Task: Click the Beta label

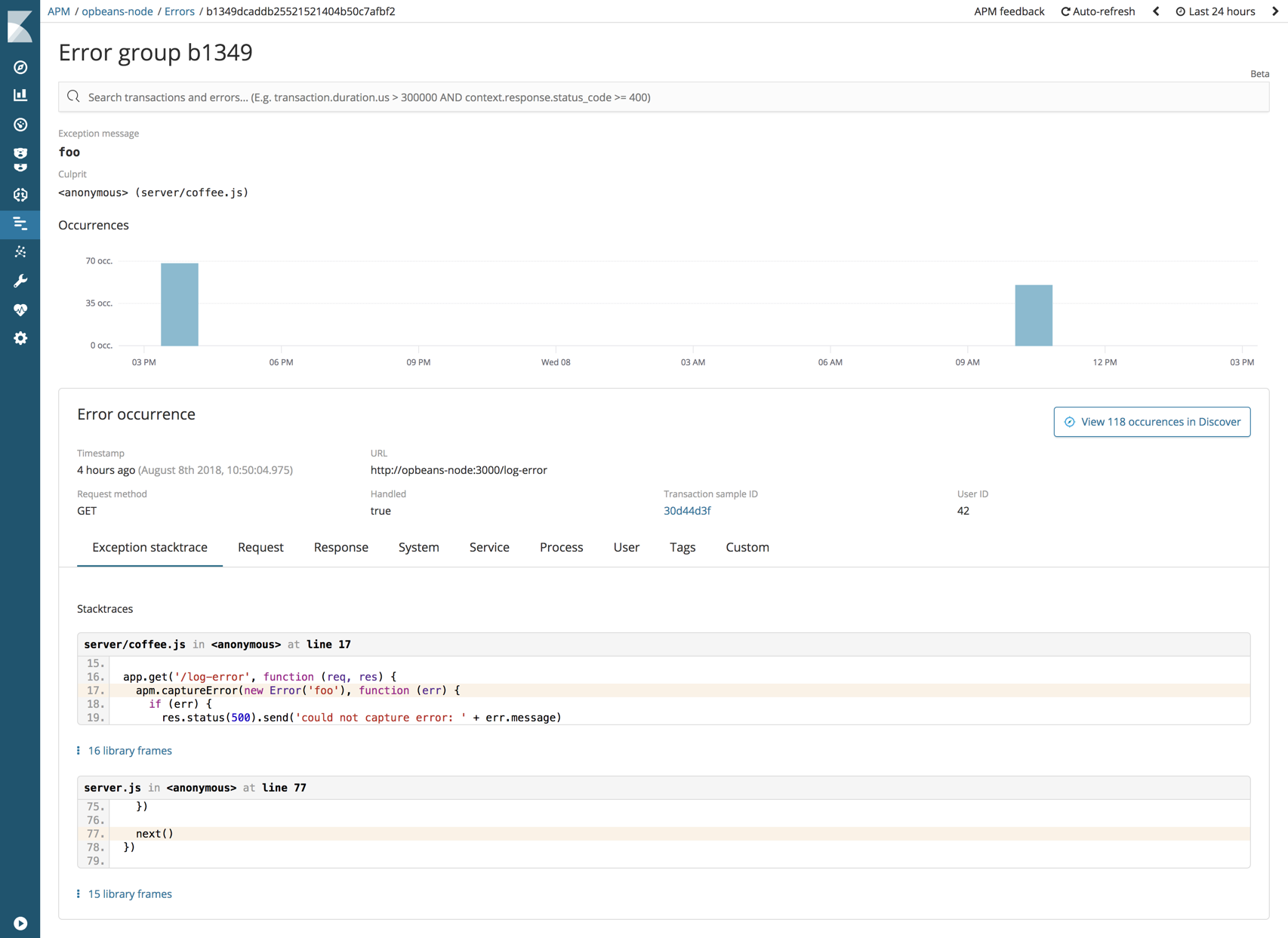Action: tap(1259, 74)
